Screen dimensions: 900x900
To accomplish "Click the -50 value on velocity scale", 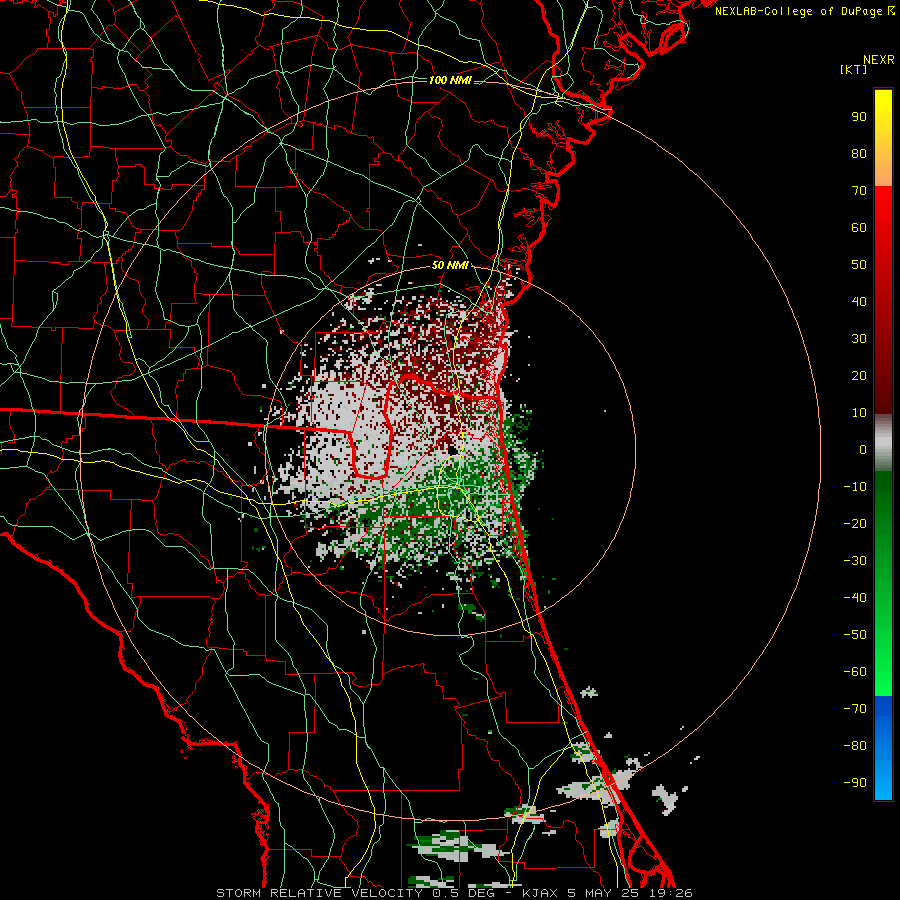I will (x=855, y=635).
